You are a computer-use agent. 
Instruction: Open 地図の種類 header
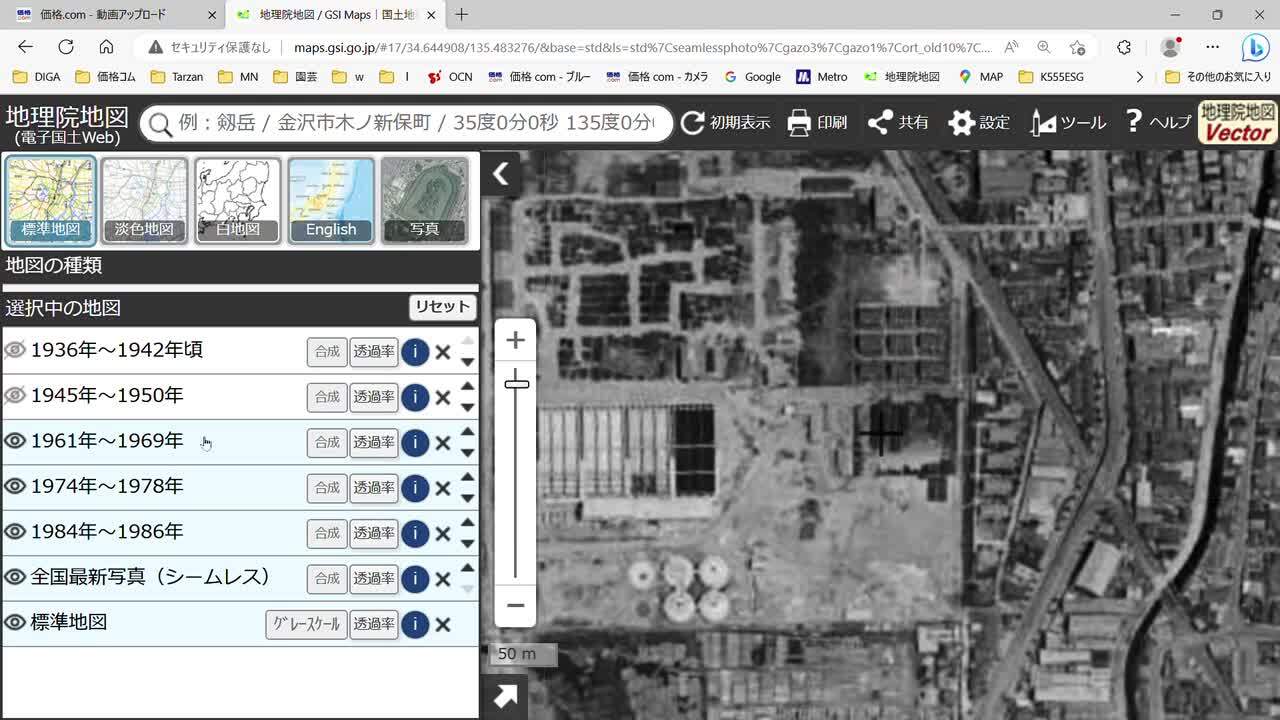coord(240,266)
